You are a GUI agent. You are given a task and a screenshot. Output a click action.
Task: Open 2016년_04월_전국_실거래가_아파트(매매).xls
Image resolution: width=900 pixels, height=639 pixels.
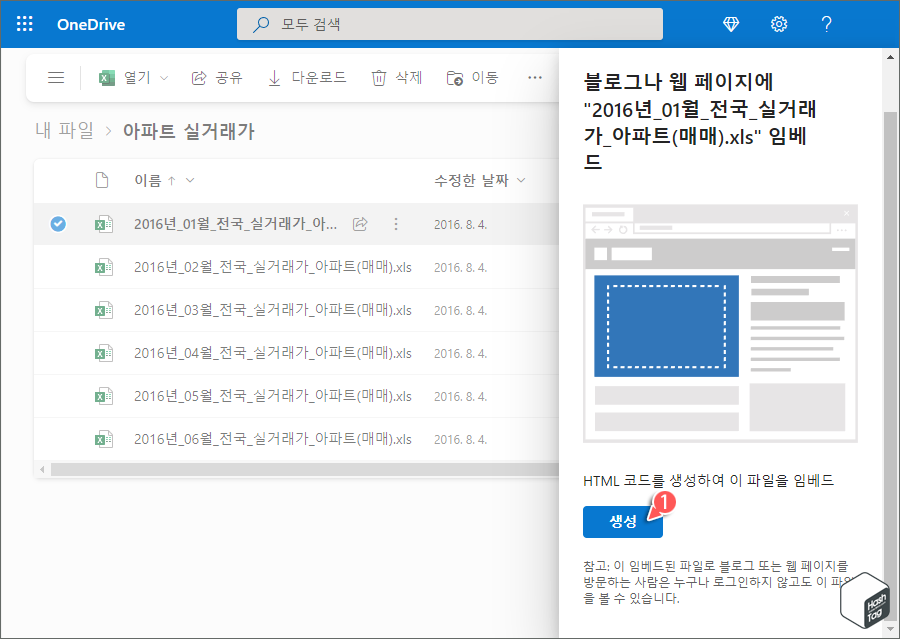tap(273, 353)
